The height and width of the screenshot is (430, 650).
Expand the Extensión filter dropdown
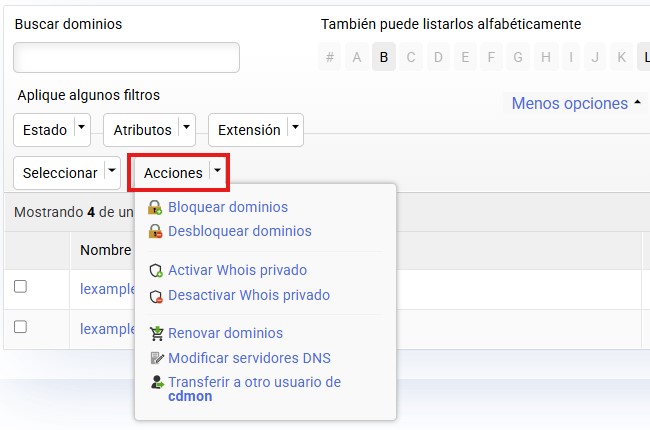pos(255,130)
